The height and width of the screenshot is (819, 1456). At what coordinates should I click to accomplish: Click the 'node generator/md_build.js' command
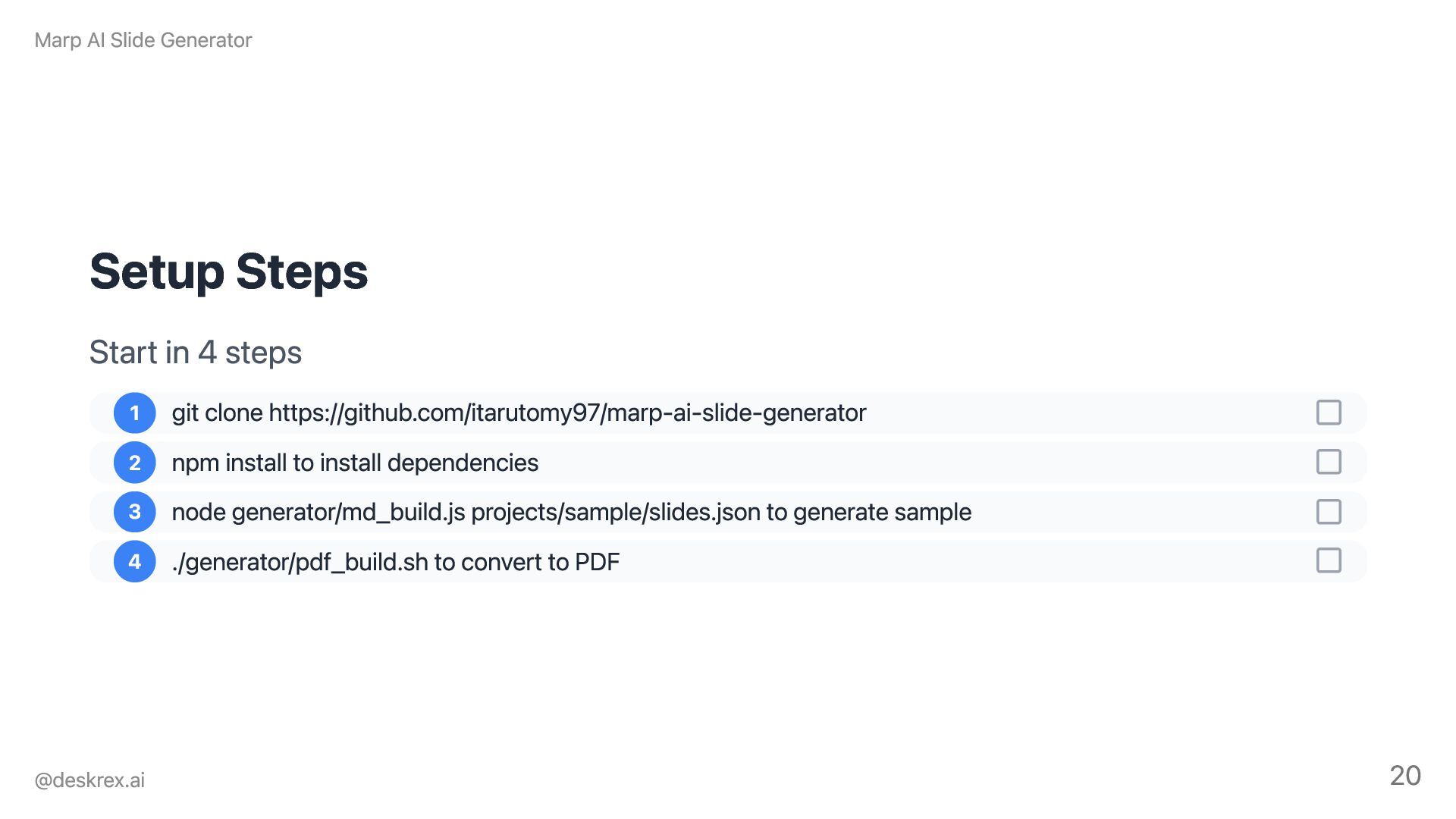coord(318,513)
